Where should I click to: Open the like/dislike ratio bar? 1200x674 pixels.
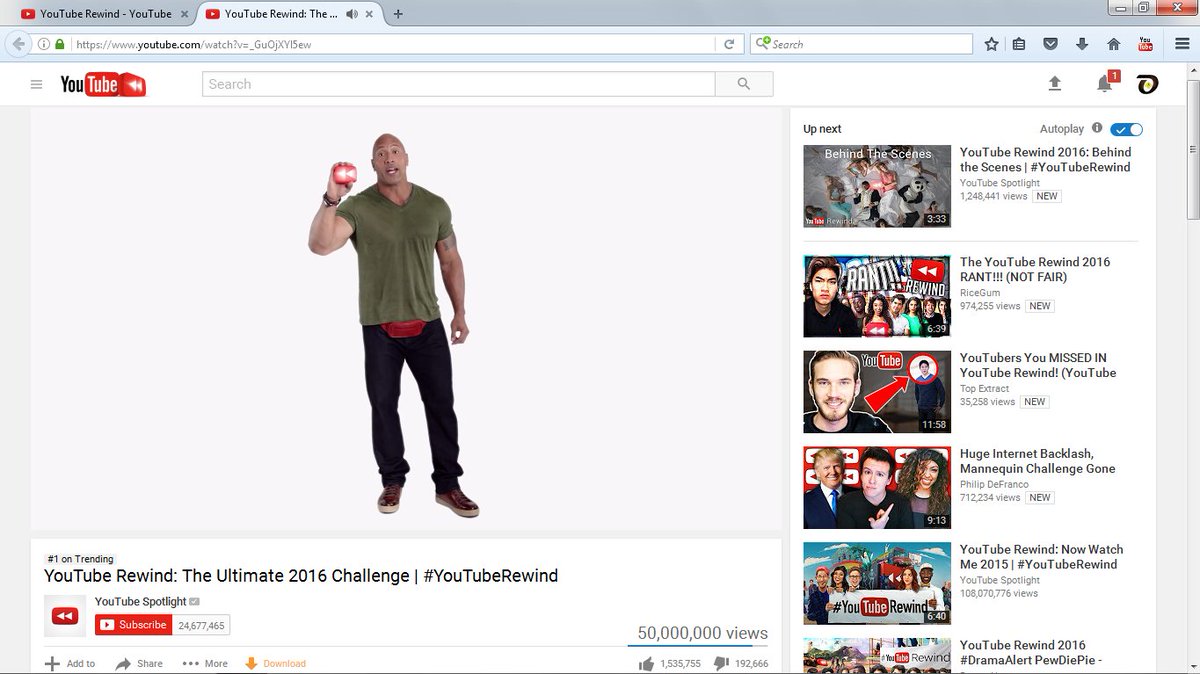click(x=698, y=646)
